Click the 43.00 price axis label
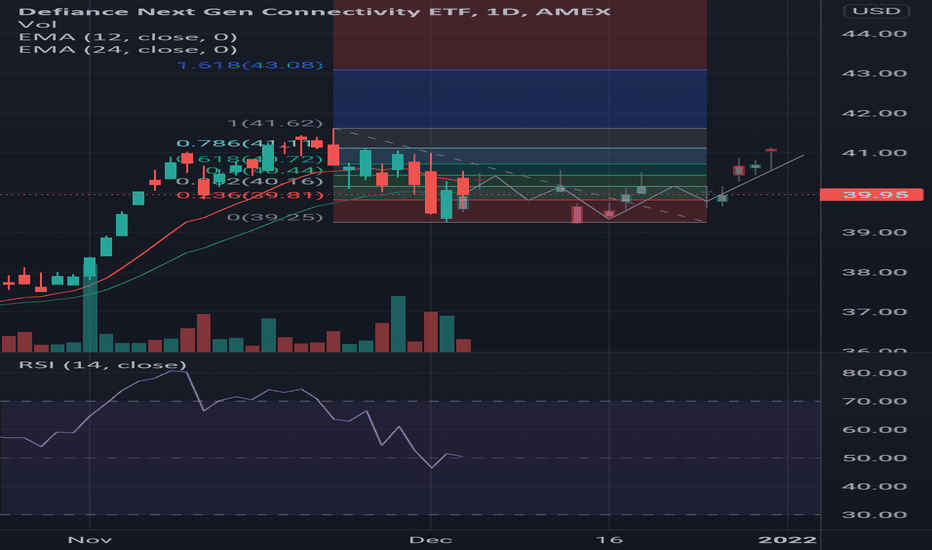This screenshot has width=932, height=550. (874, 73)
